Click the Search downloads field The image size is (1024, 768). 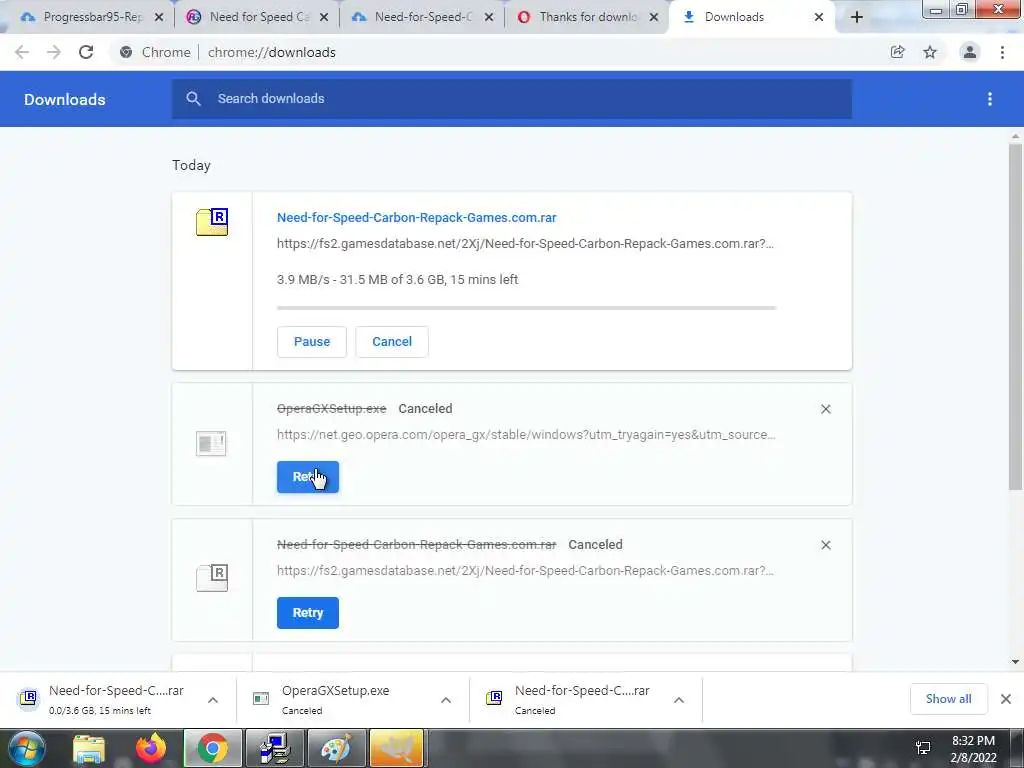tap(512, 99)
